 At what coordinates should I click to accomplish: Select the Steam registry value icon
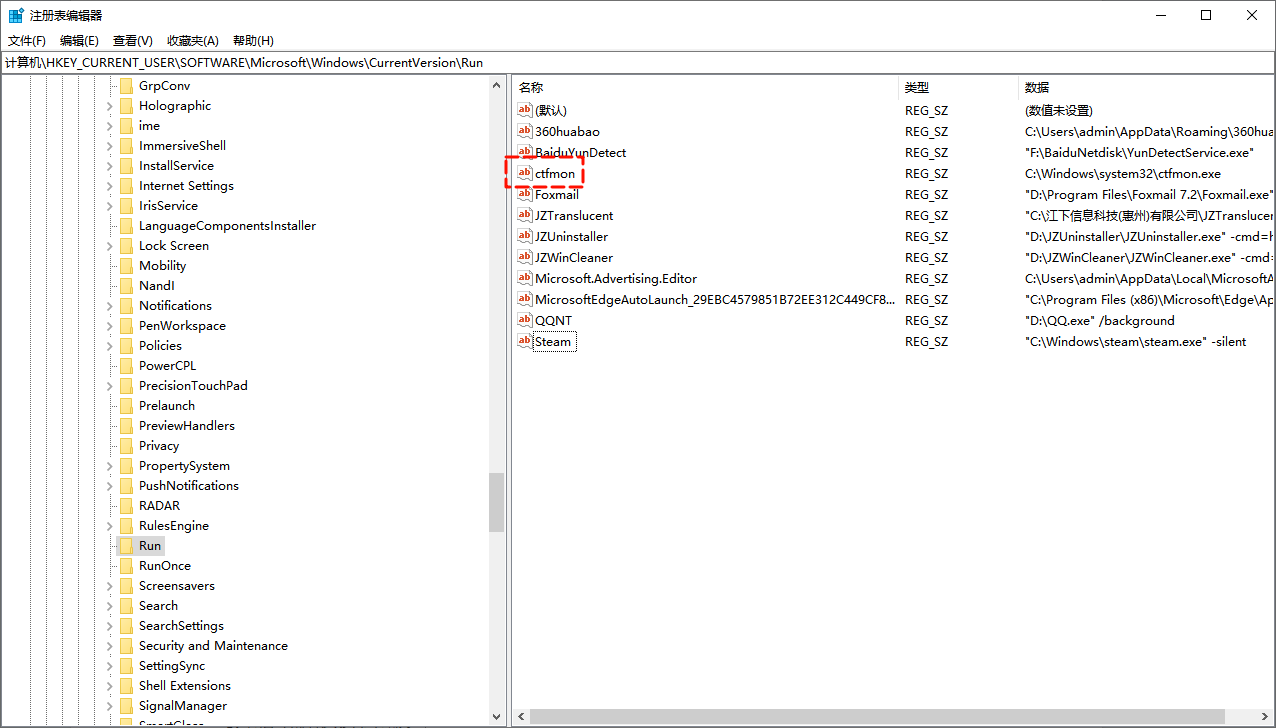(x=524, y=341)
